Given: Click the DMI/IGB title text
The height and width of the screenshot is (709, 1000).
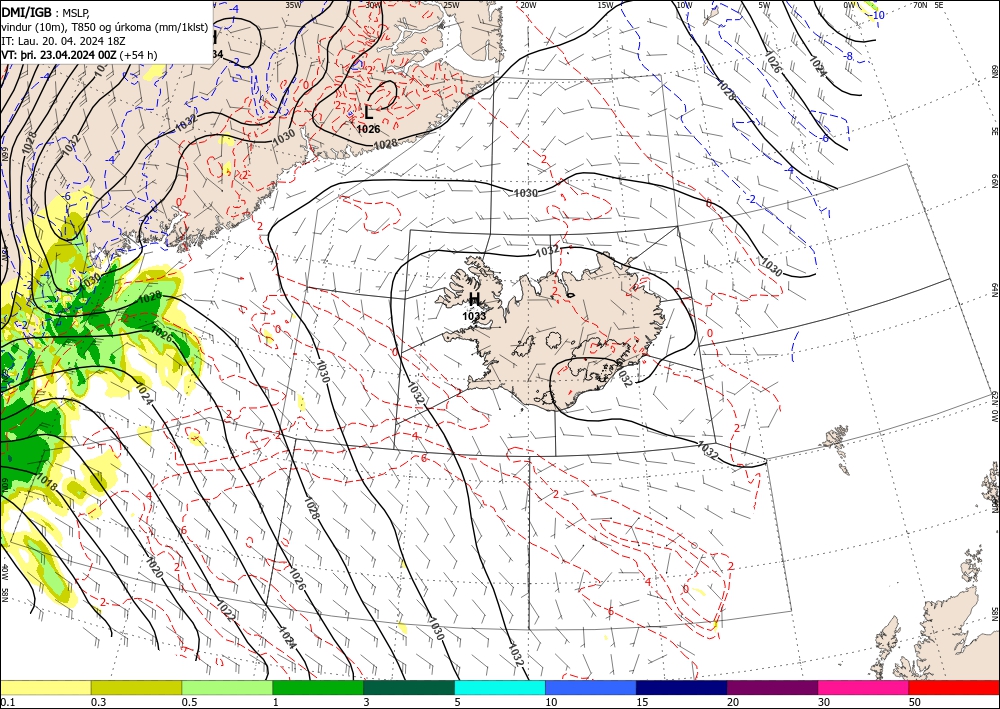Looking at the screenshot, I should pyautogui.click(x=27, y=12).
